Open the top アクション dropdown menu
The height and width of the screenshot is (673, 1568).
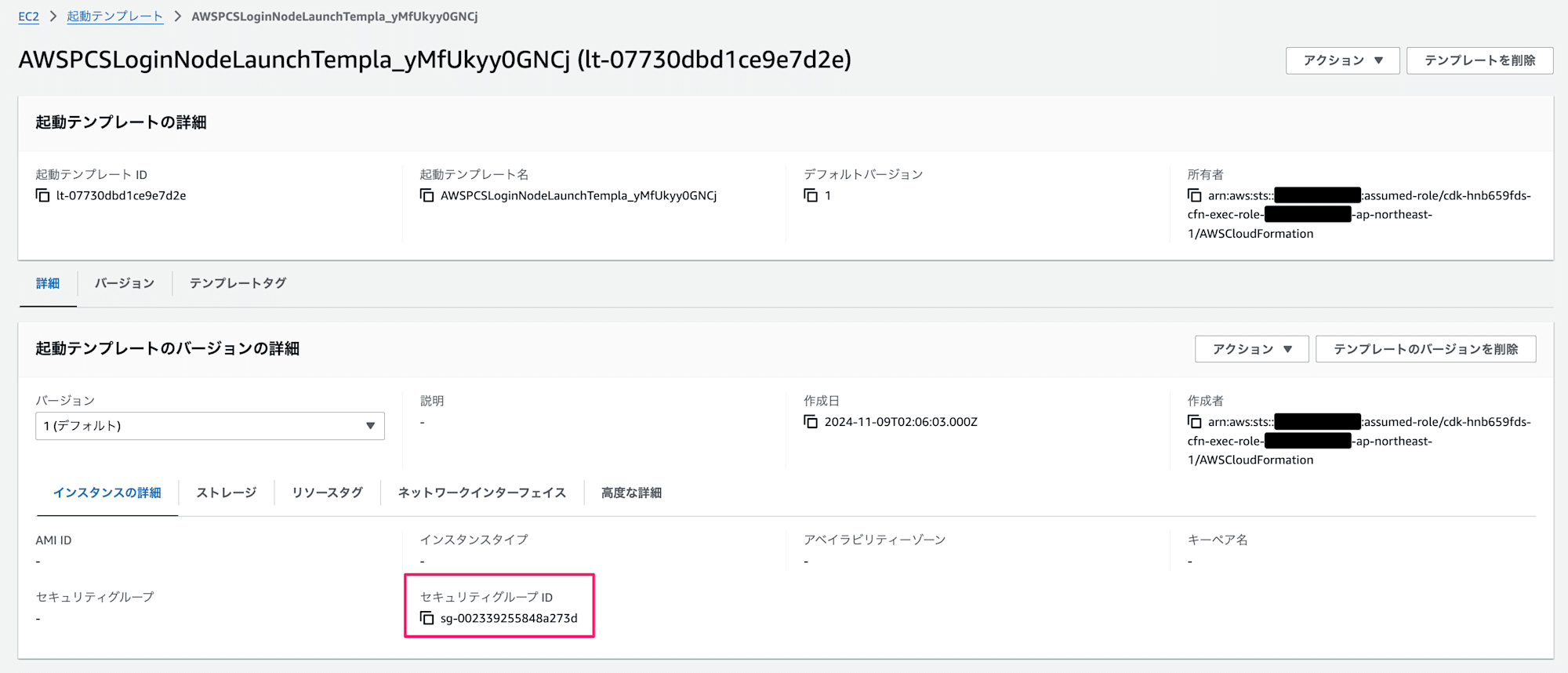pos(1342,60)
